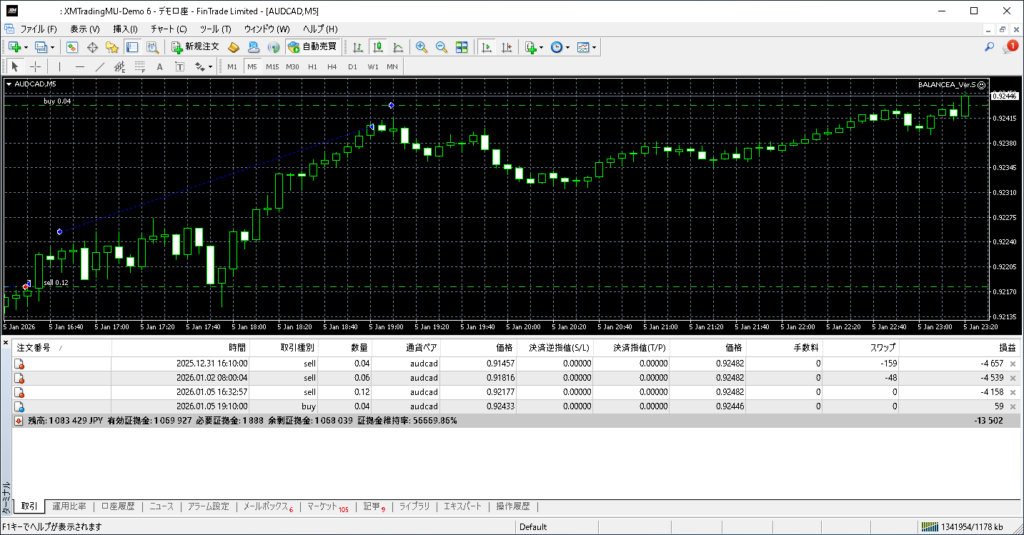Select the Fibonacci retracement tool
This screenshot has width=1024, height=535.
[x=142, y=67]
